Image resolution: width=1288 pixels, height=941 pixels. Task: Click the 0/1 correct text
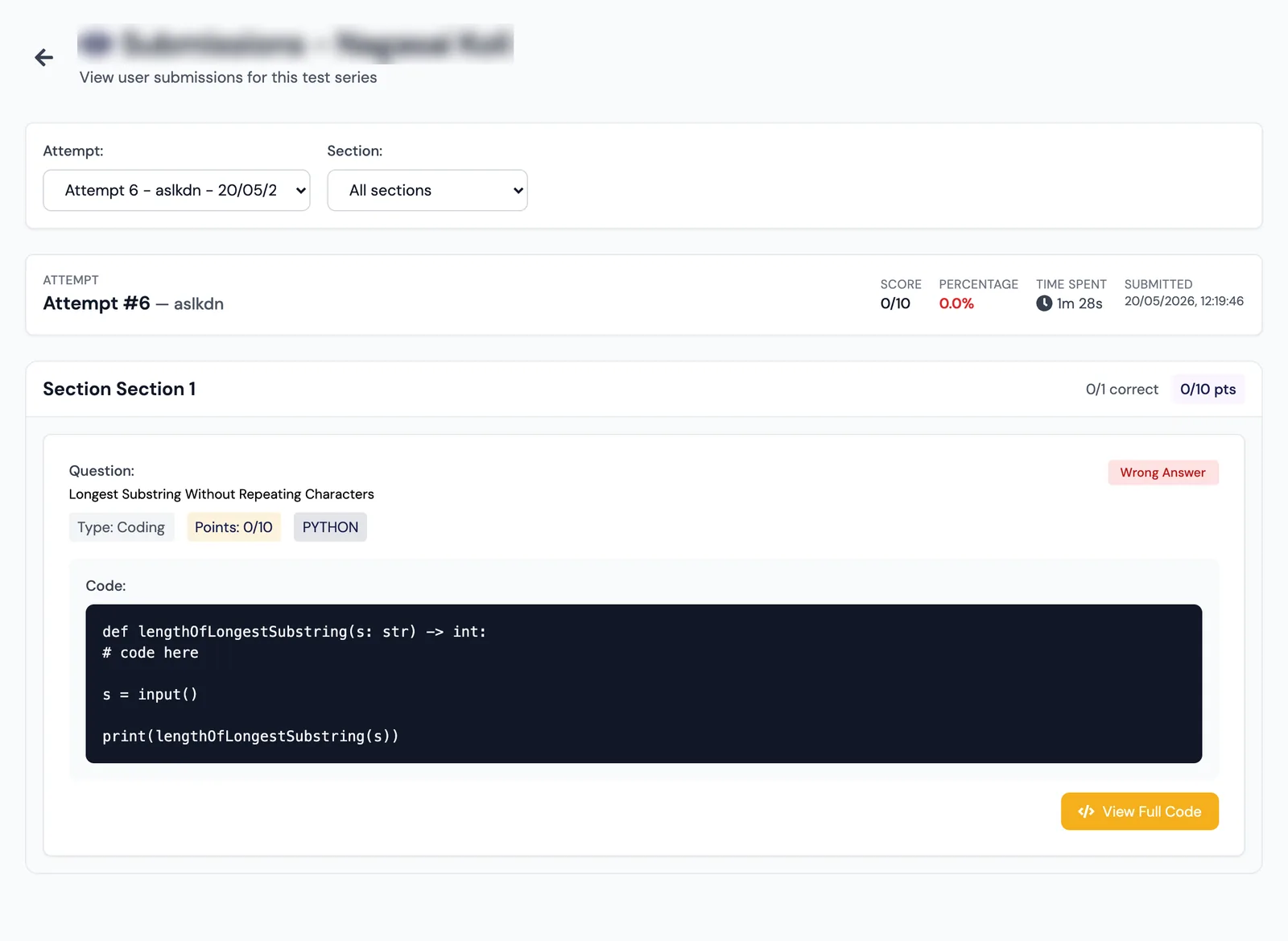(1122, 390)
